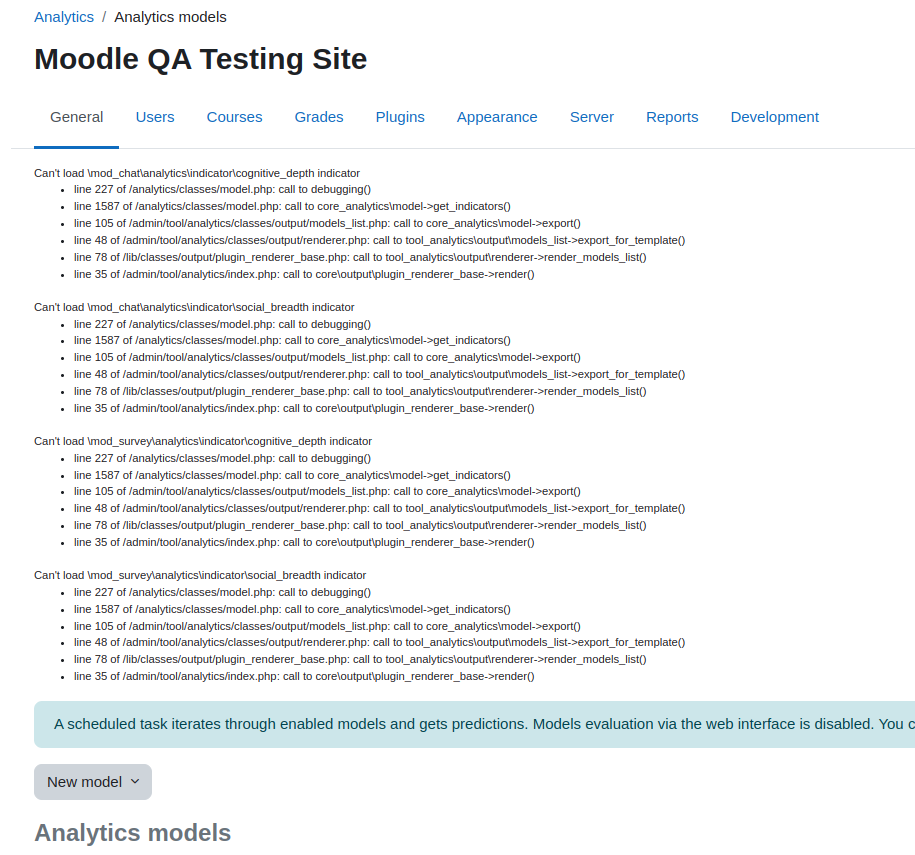The width and height of the screenshot is (915, 855).
Task: Select the Appearance tab
Action: (497, 117)
